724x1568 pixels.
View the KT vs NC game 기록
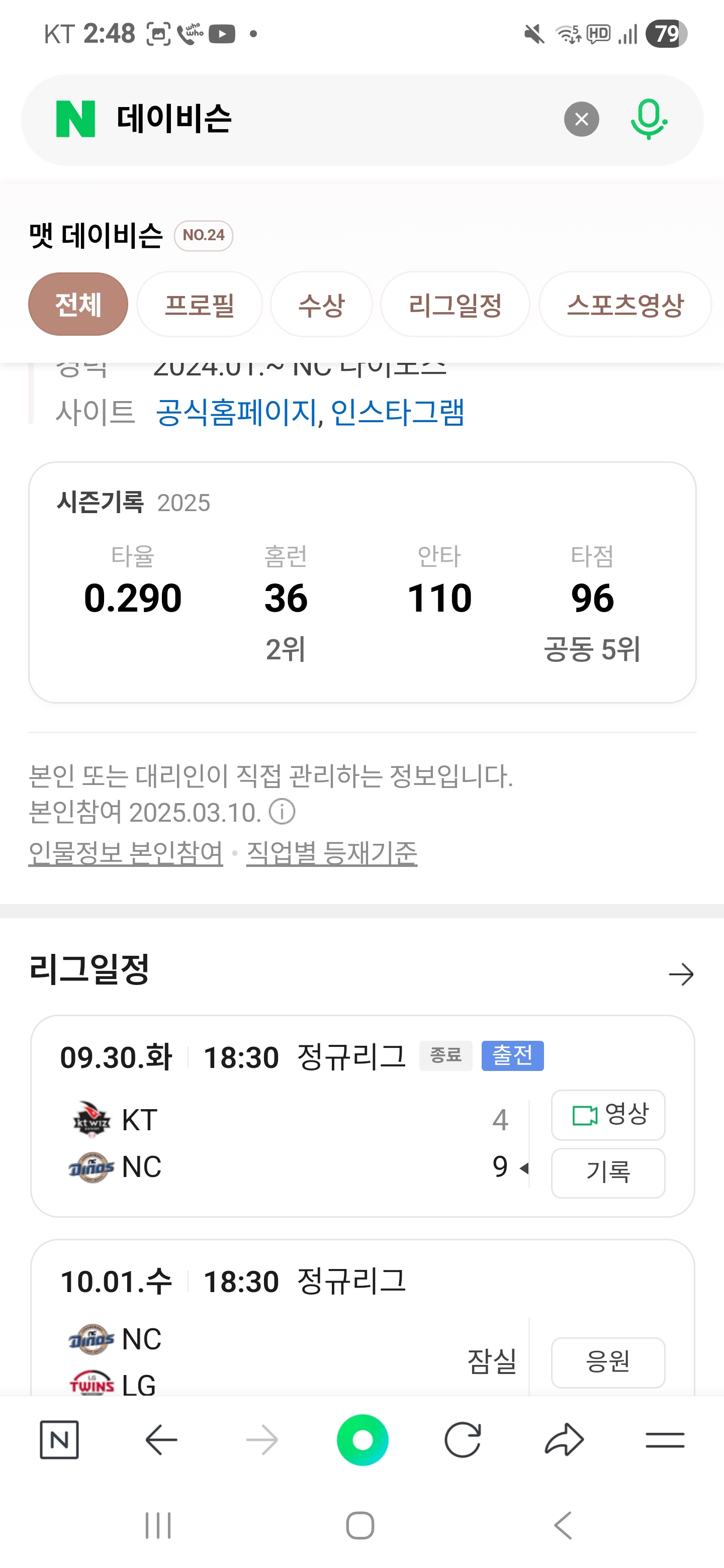(608, 1172)
